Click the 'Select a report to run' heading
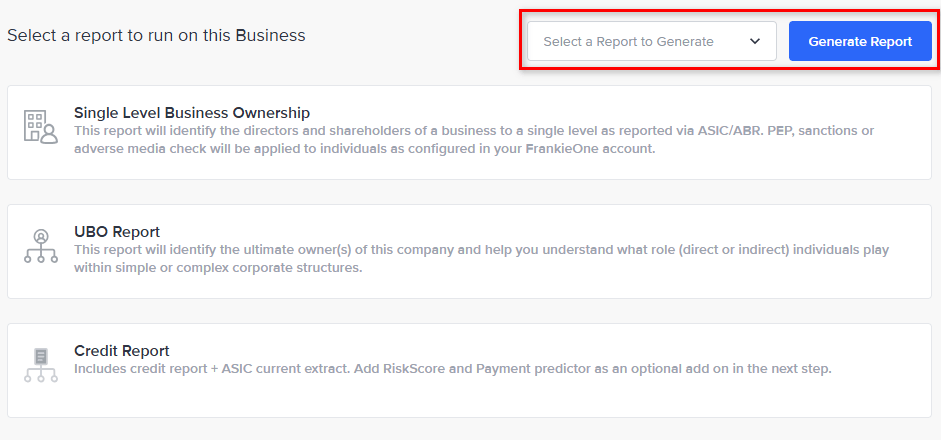941x440 pixels. pos(156,35)
